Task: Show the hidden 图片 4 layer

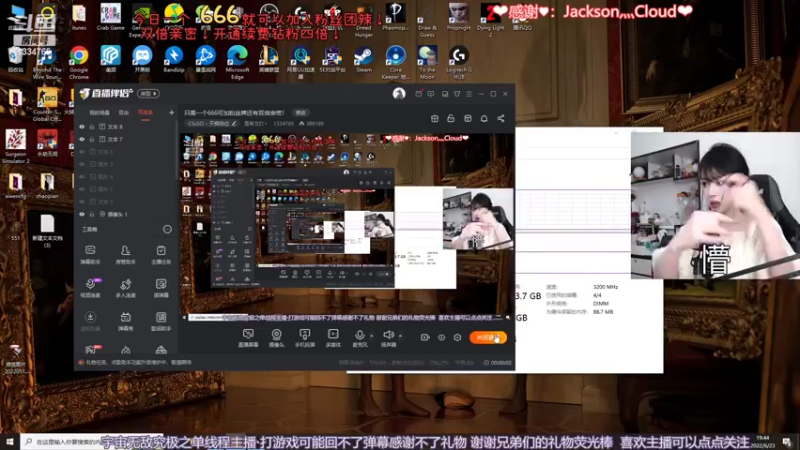Action: pyautogui.click(x=82, y=177)
